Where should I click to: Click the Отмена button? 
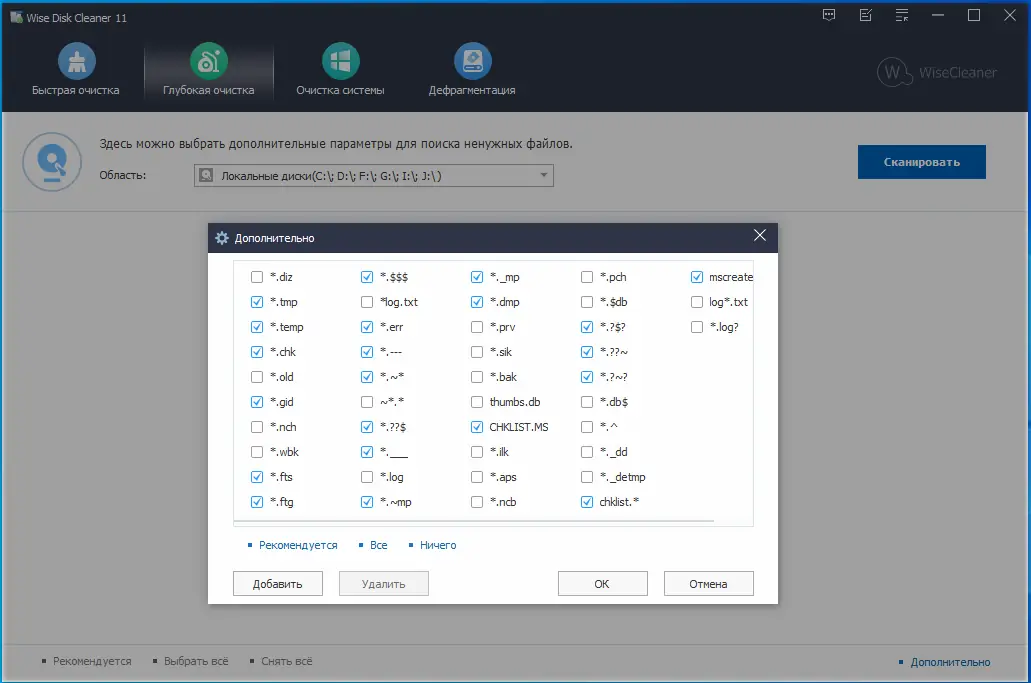[708, 584]
